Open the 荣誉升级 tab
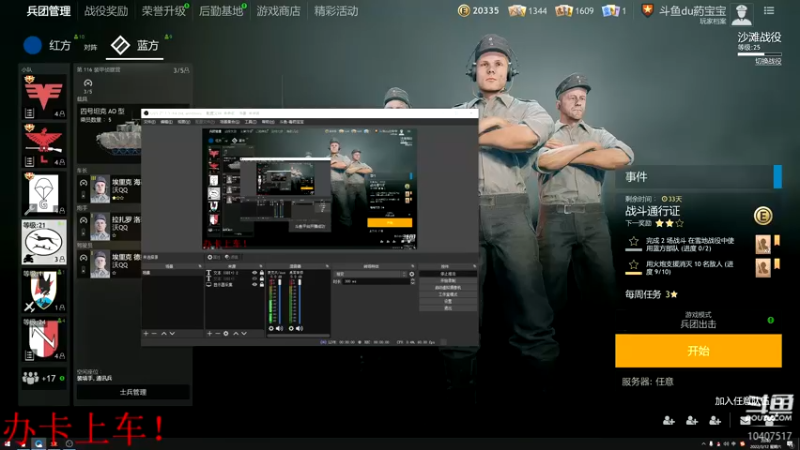 [x=163, y=11]
